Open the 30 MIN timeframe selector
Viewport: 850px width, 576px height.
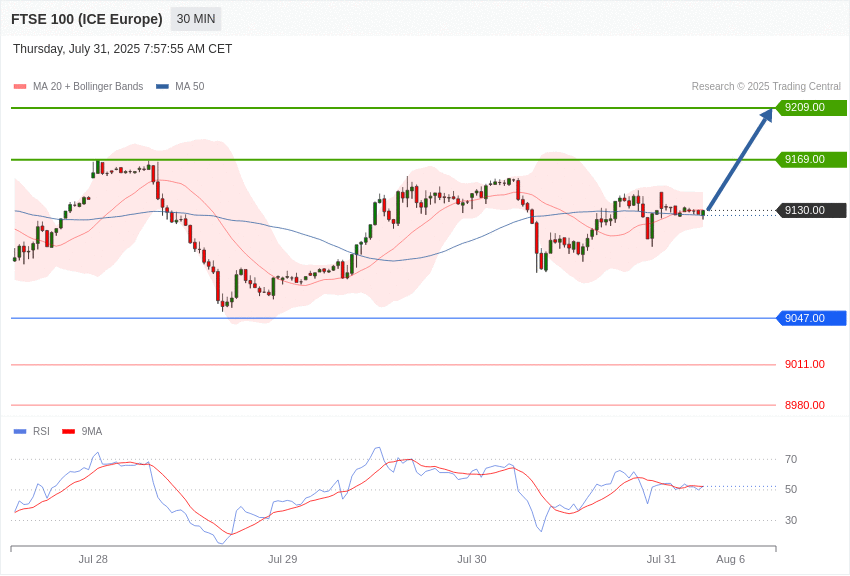(x=195, y=19)
